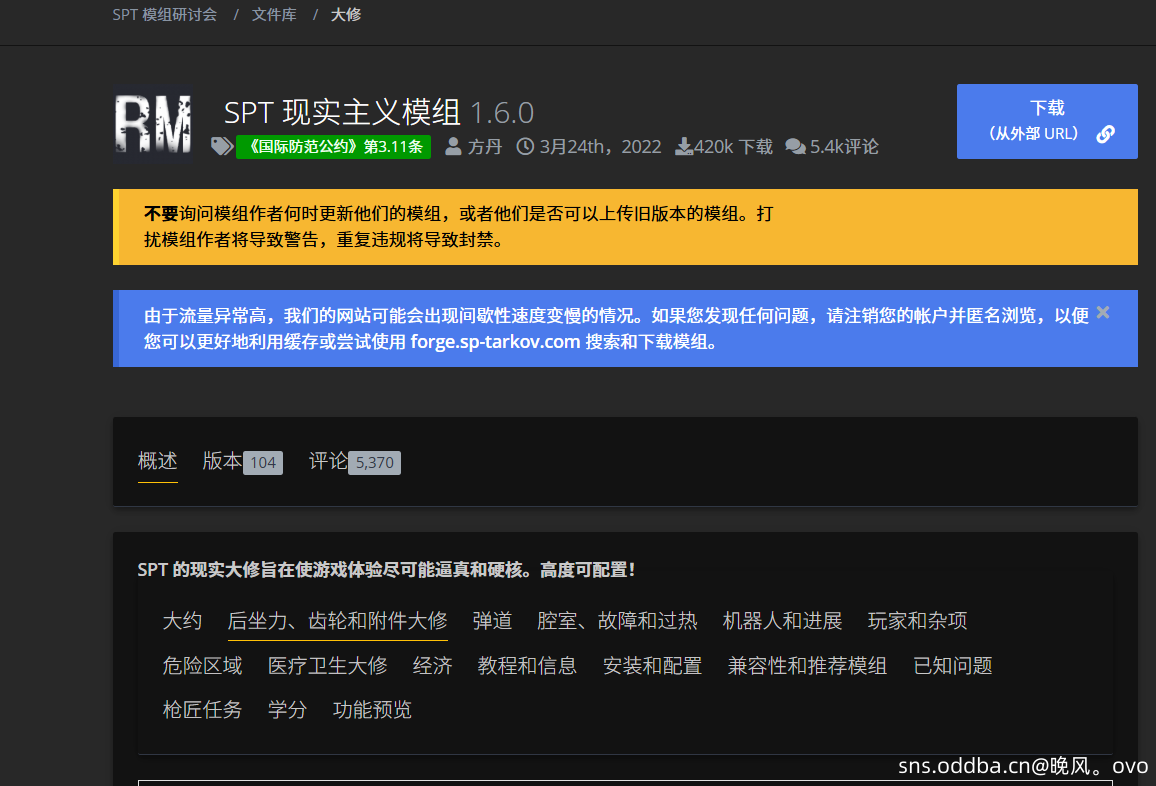This screenshot has height=786, width=1156.
Task: Open the 医疗卫生大修 tab
Action: tap(327, 666)
